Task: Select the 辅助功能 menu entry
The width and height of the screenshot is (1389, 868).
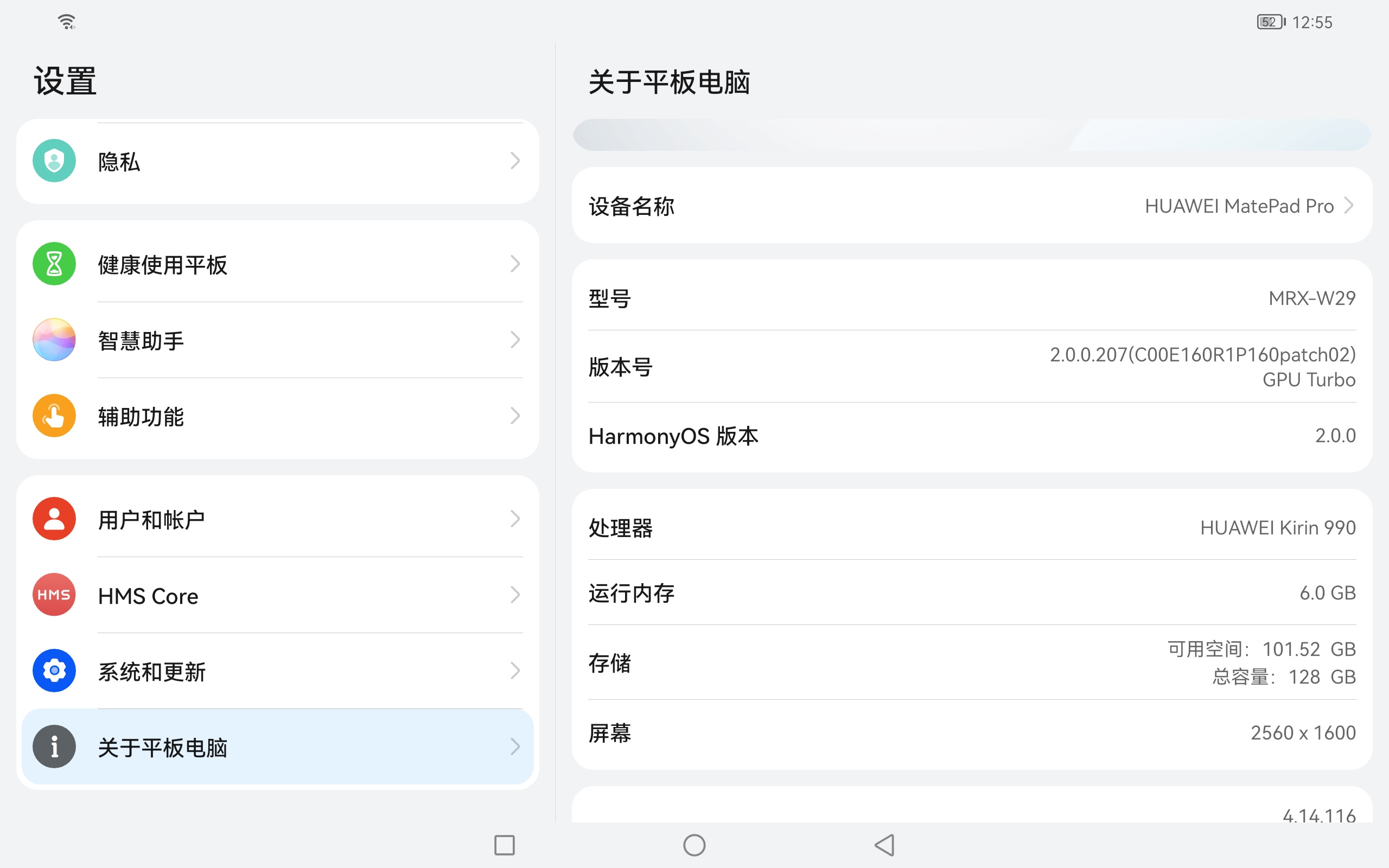Action: [278, 416]
